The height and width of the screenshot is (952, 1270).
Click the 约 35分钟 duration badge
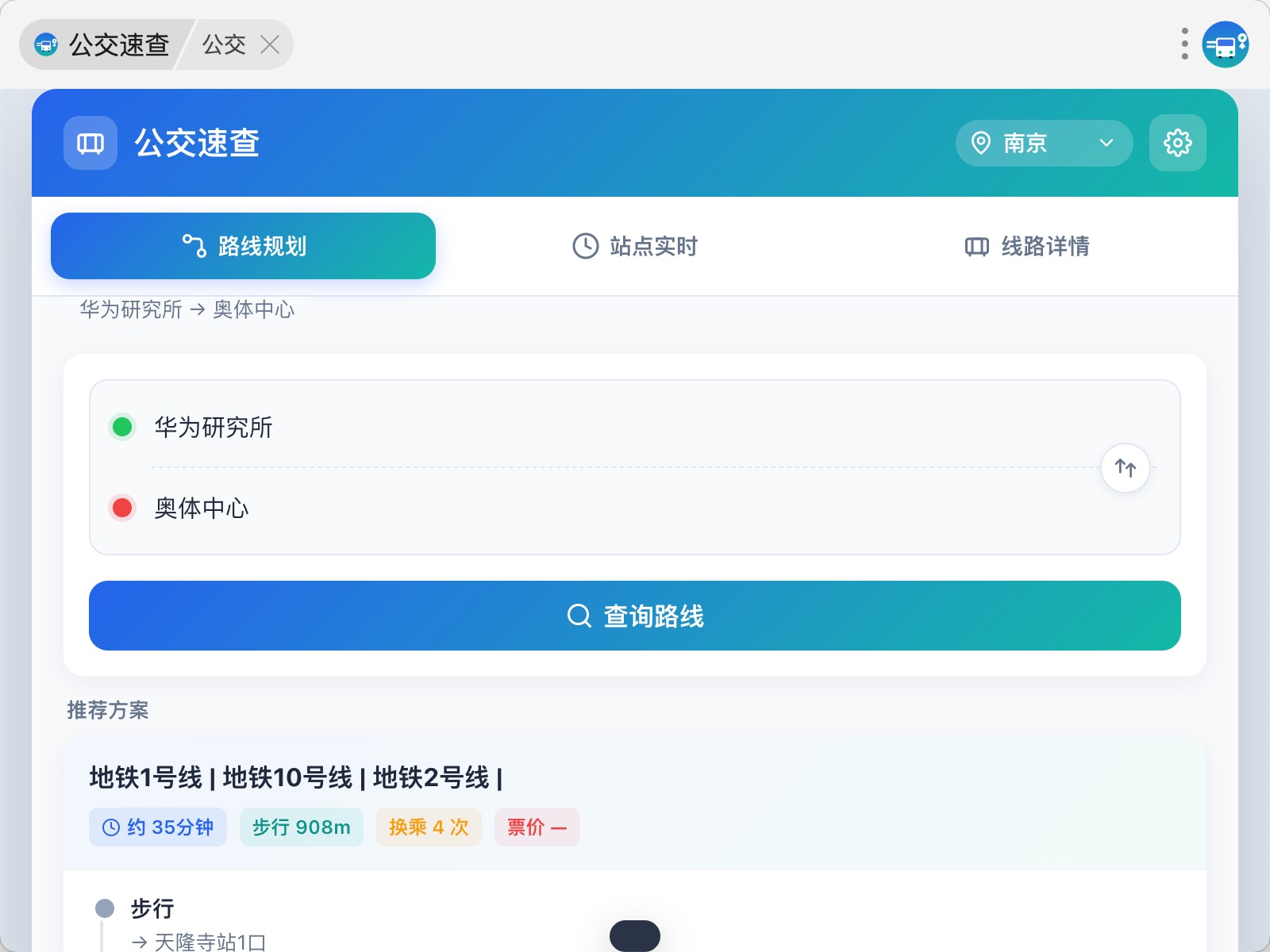pos(158,827)
